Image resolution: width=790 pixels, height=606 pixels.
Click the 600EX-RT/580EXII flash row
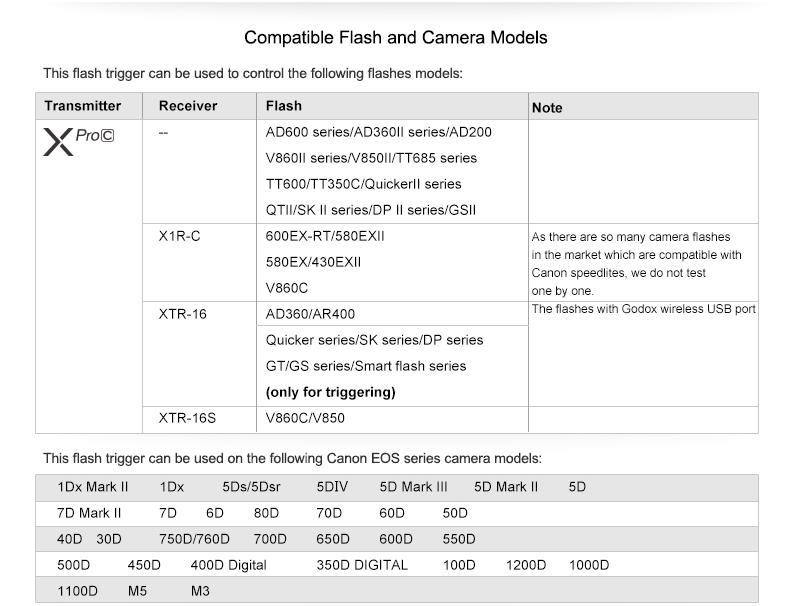coord(325,236)
